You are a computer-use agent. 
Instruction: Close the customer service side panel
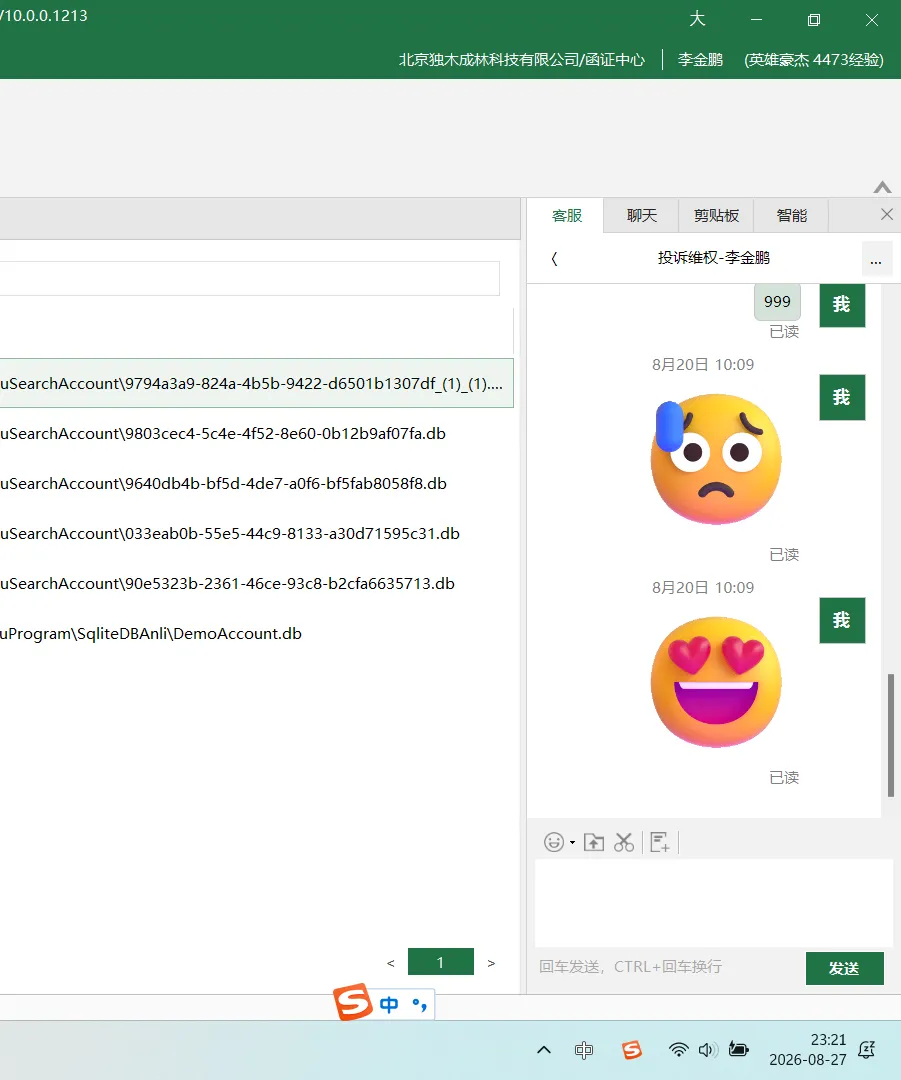click(x=887, y=215)
